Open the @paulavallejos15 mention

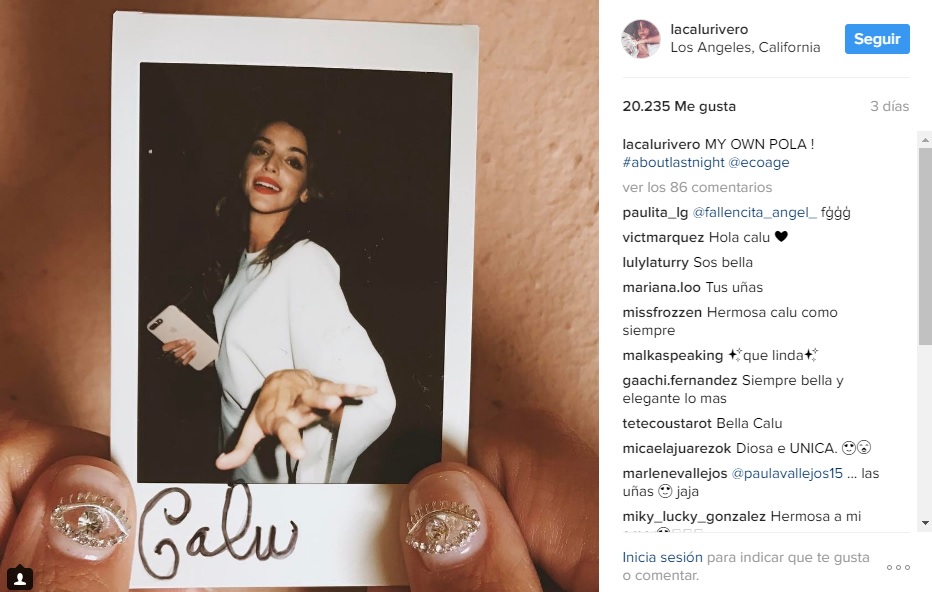click(787, 474)
